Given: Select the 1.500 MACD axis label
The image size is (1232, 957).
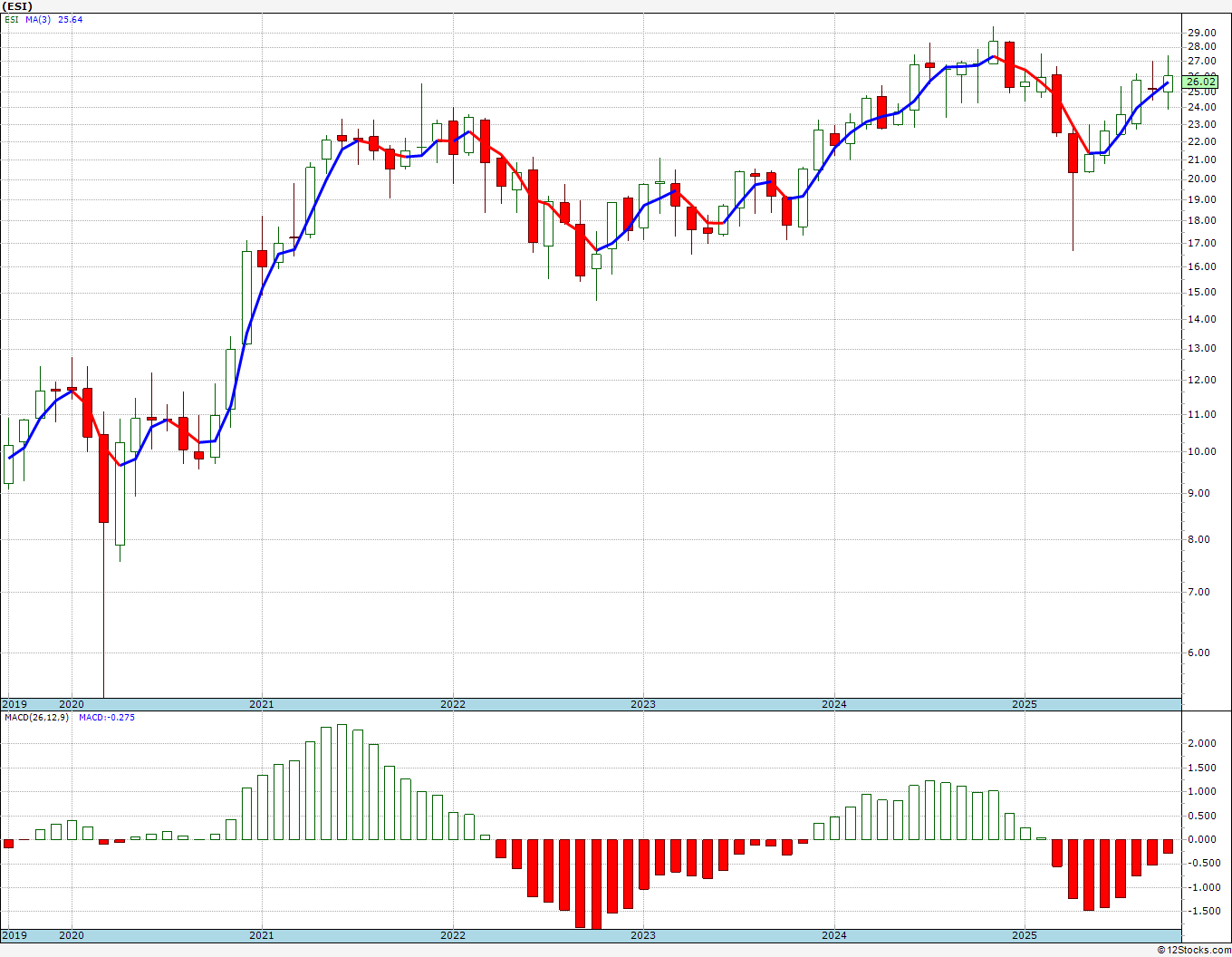Looking at the screenshot, I should pyautogui.click(x=1201, y=768).
